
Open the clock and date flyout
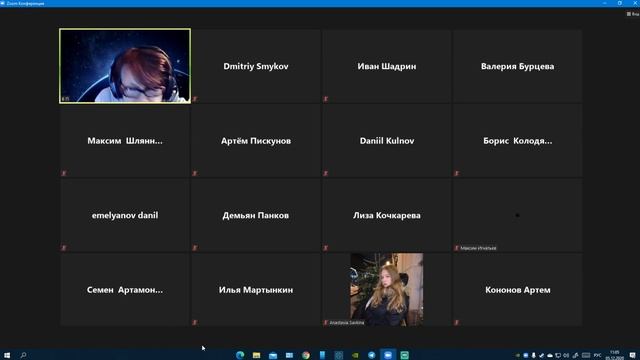[x=615, y=355]
